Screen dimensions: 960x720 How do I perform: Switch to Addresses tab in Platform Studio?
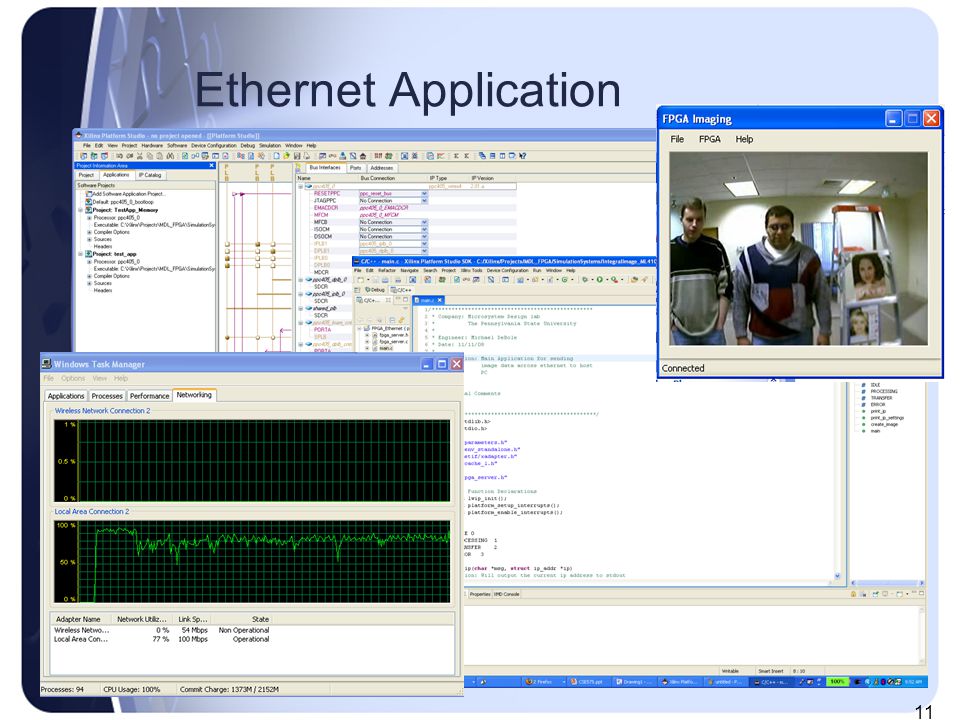tap(381, 168)
